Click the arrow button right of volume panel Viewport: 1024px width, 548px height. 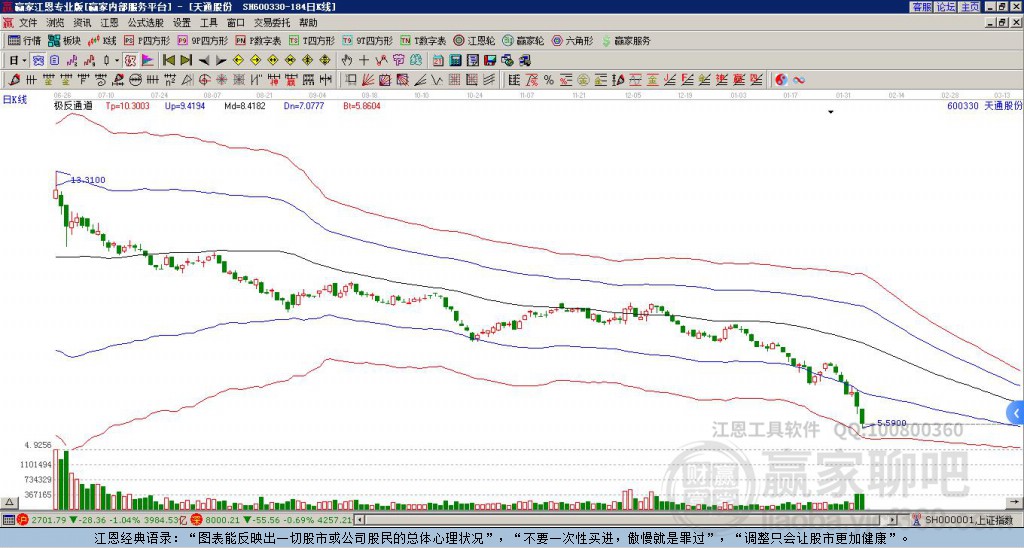click(1016, 502)
